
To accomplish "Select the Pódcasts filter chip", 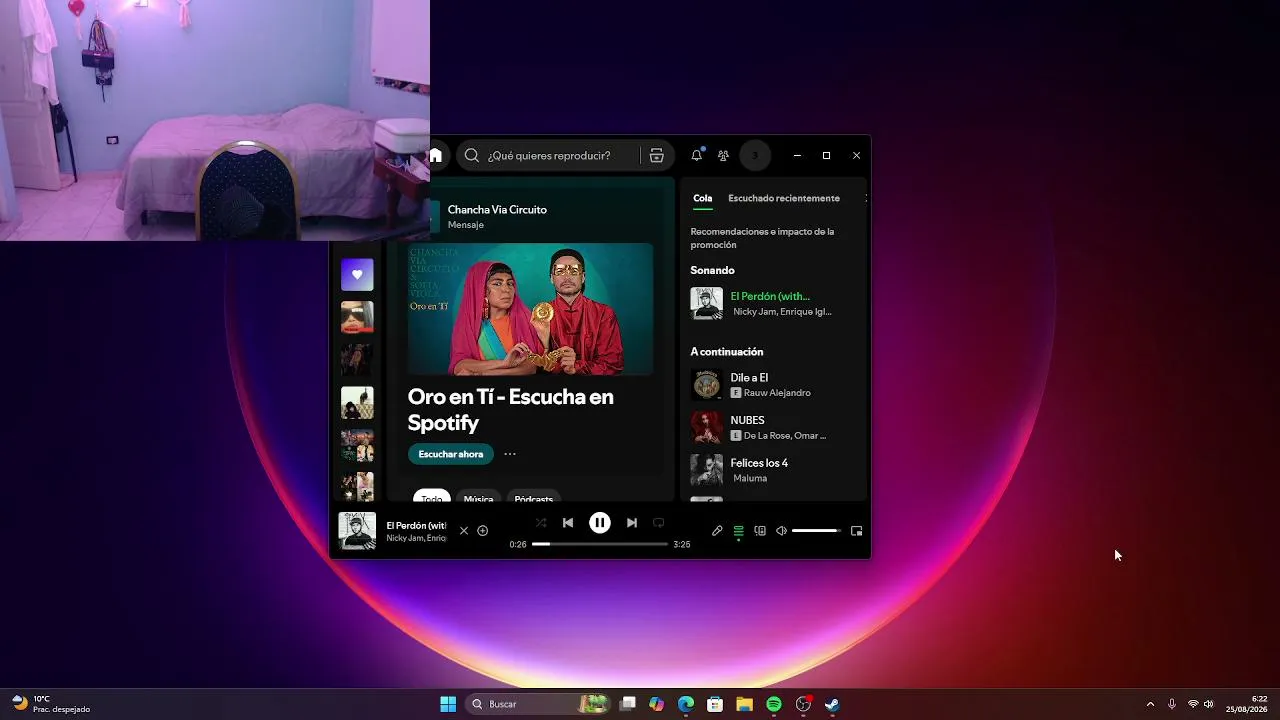I will point(534,498).
